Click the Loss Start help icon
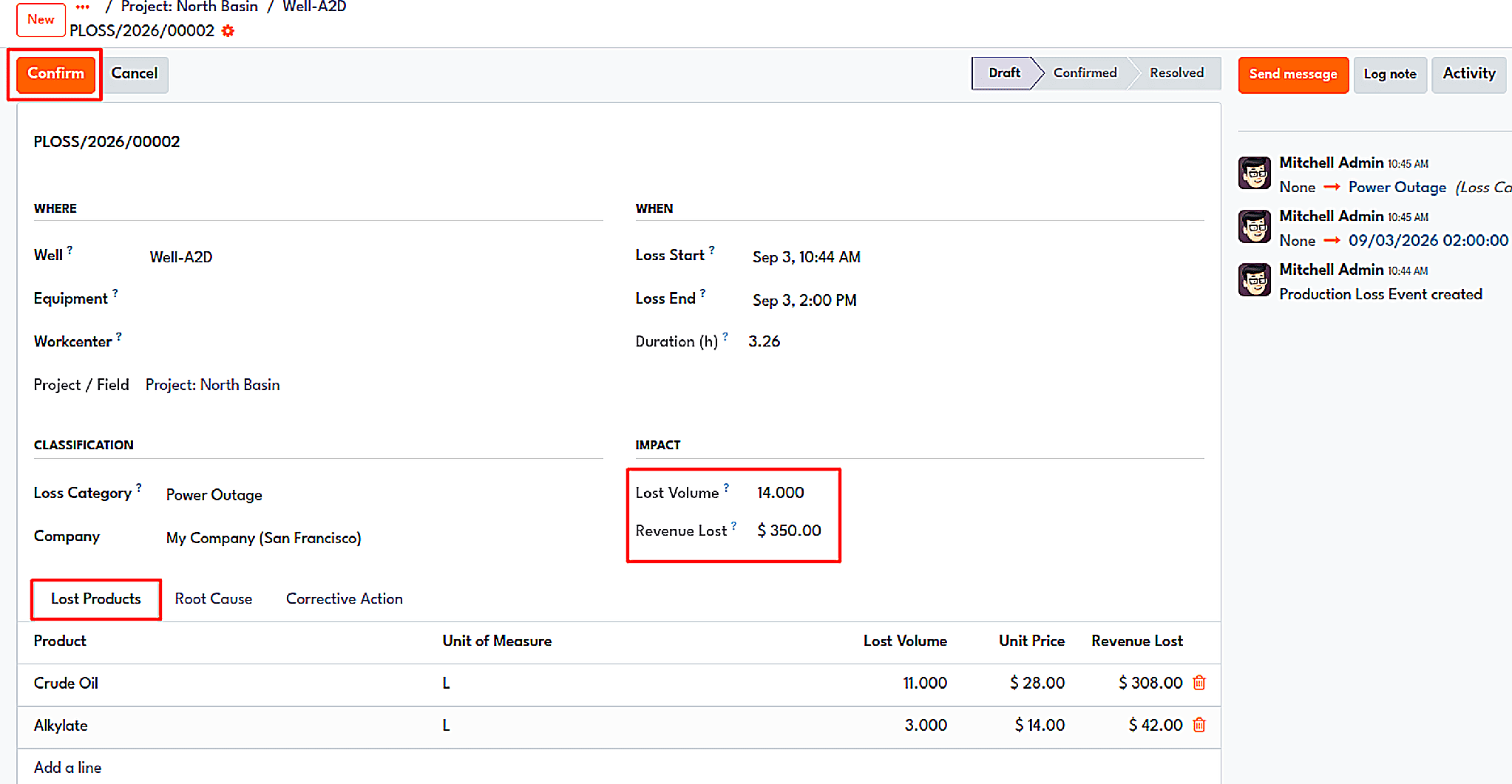1512x784 pixels. click(x=711, y=250)
